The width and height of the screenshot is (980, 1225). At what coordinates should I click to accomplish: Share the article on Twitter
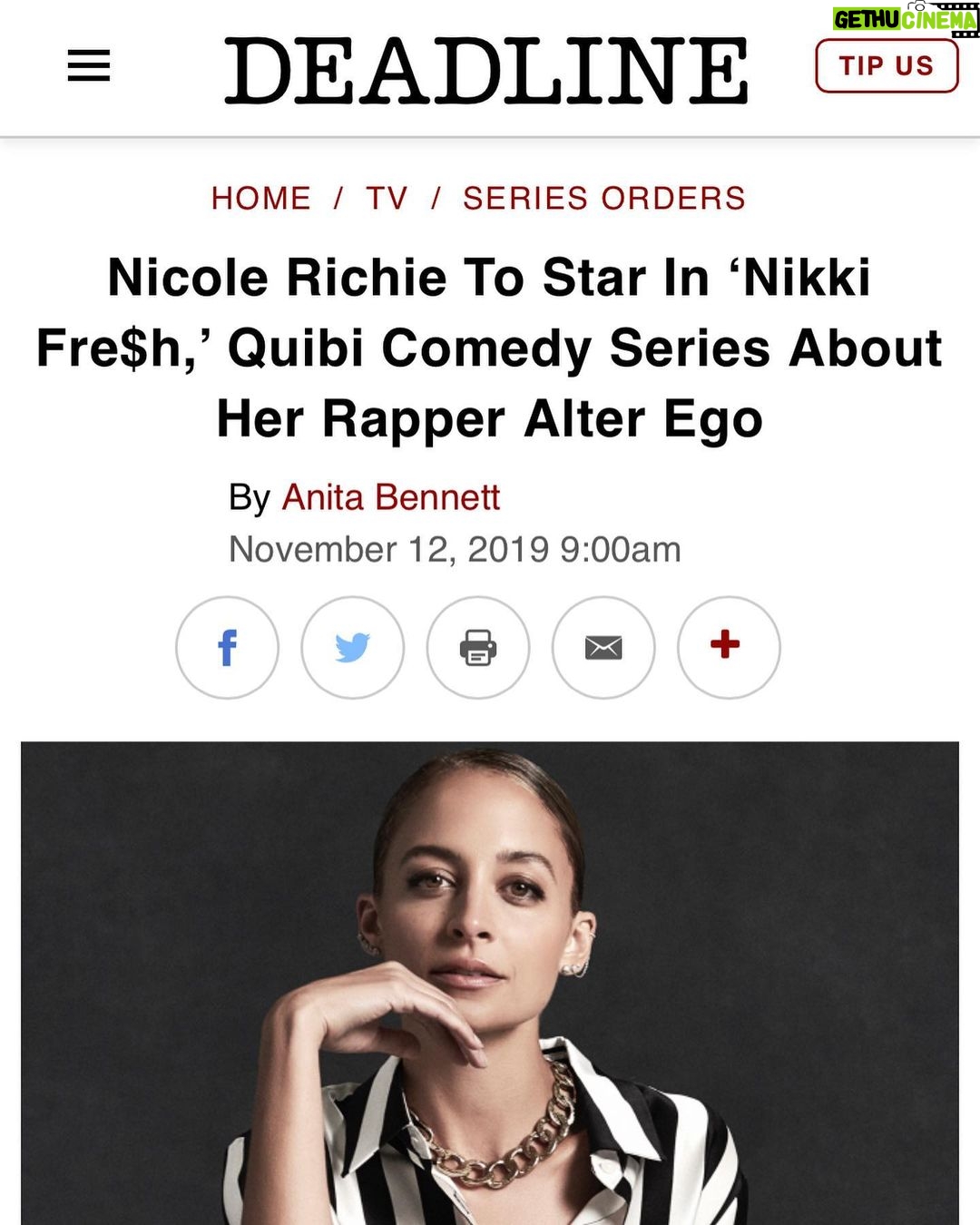coord(353,648)
